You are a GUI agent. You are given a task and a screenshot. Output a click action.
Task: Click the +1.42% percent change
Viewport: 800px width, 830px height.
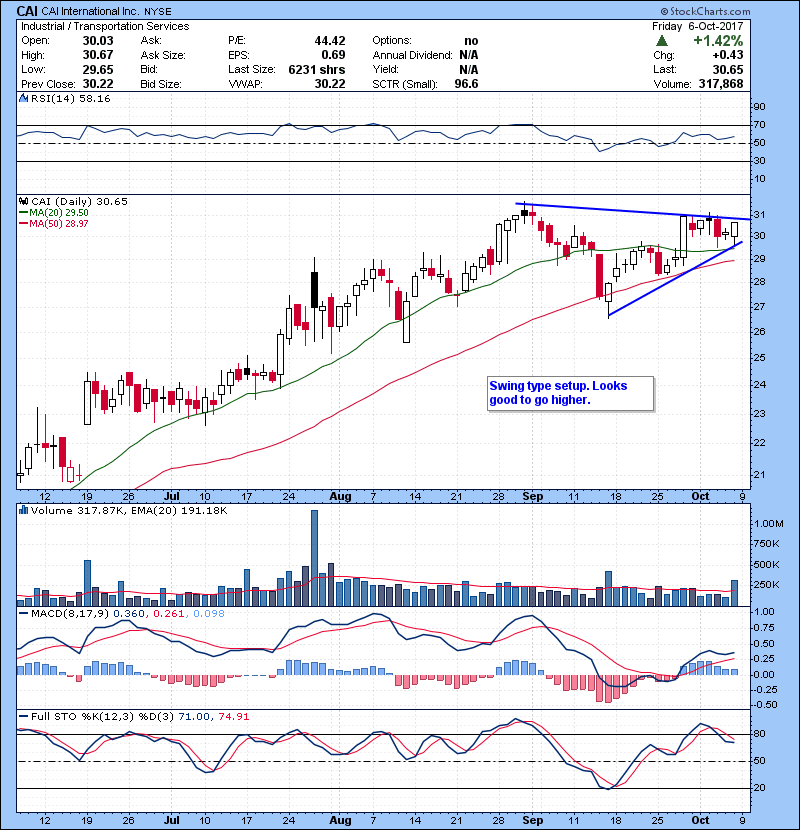[x=718, y=41]
